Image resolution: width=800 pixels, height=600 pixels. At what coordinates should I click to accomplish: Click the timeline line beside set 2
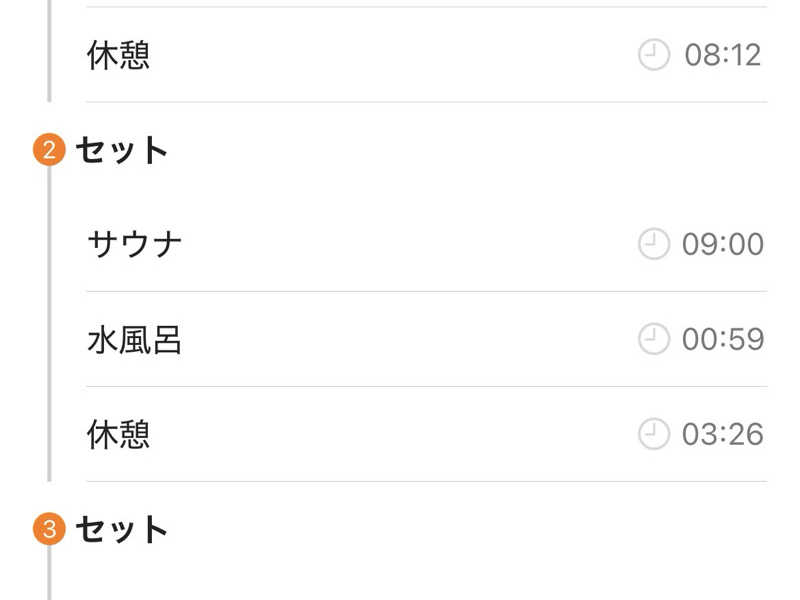(49, 320)
